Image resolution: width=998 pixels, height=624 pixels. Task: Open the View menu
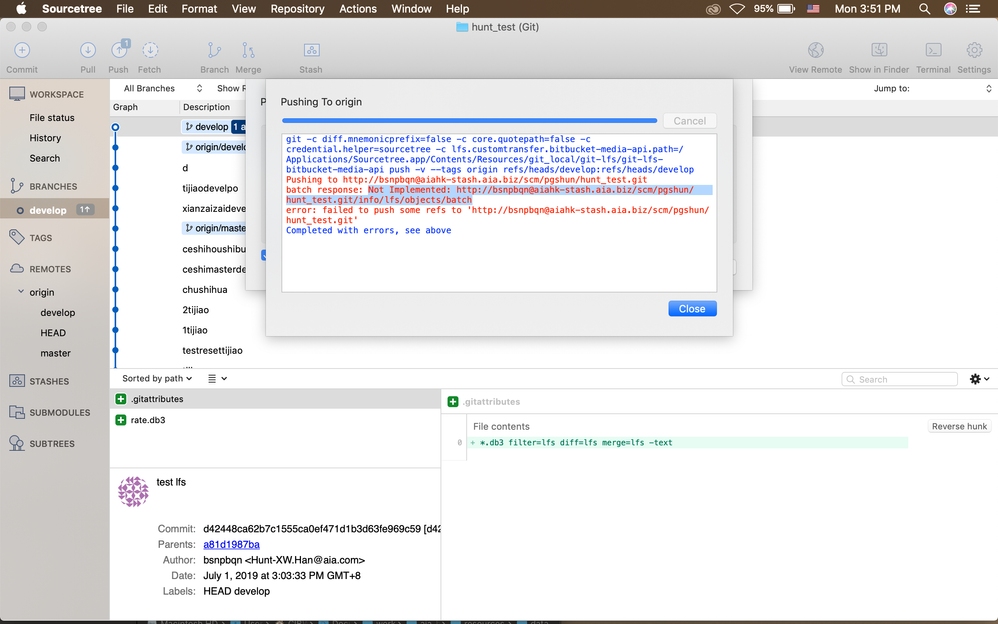244,9
